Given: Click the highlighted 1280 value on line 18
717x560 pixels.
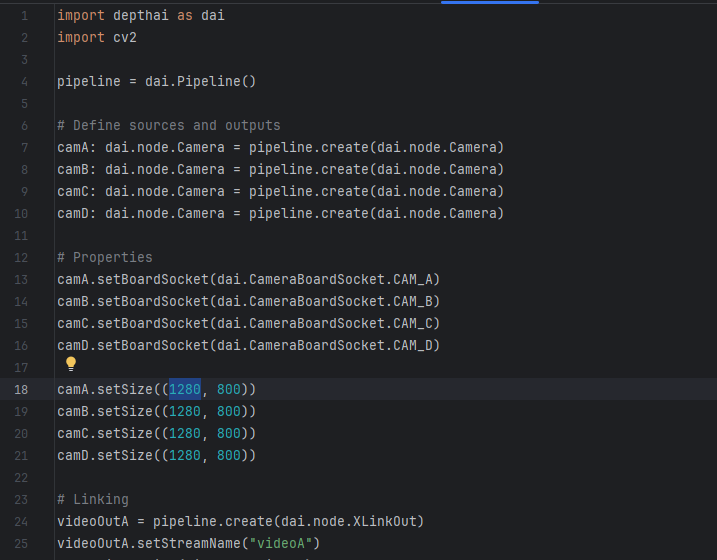Looking at the screenshot, I should point(185,389).
